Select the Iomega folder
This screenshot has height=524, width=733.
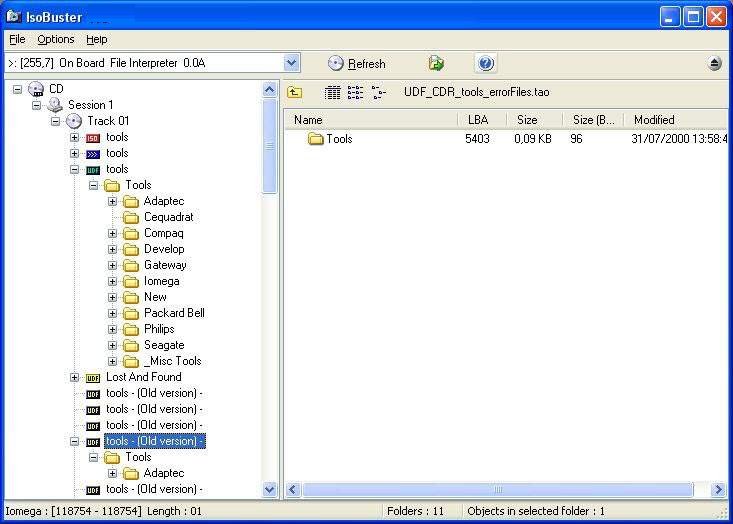pos(162,281)
